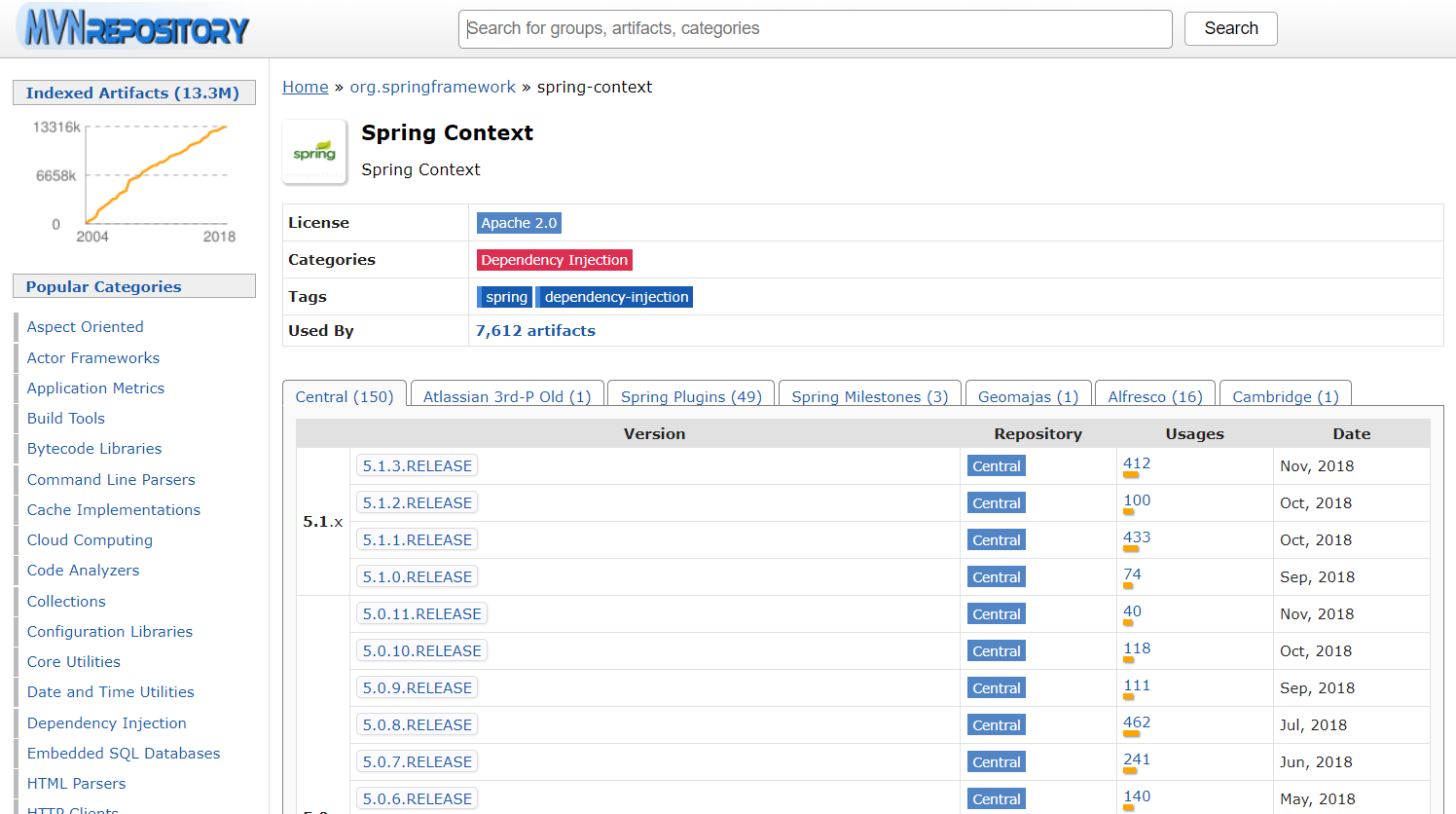This screenshot has height=814, width=1456.
Task: Open the Alfresco (16) tab
Action: (x=1155, y=396)
